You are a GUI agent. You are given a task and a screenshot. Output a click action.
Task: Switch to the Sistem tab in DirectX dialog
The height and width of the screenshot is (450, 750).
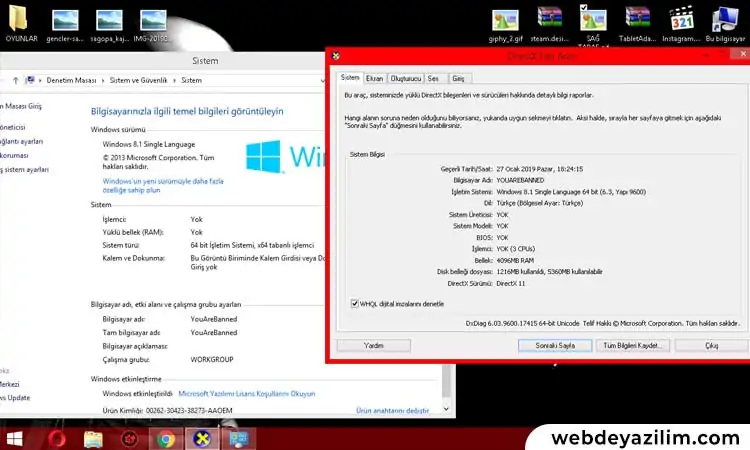350,77
